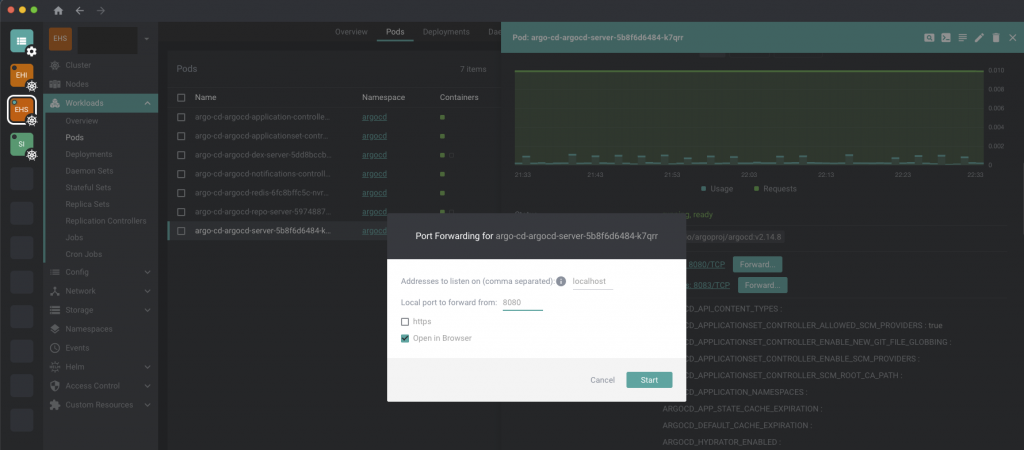Screen dimensions: 1024x450
Task: Delete the pod with the trash icon
Action: (x=996, y=38)
